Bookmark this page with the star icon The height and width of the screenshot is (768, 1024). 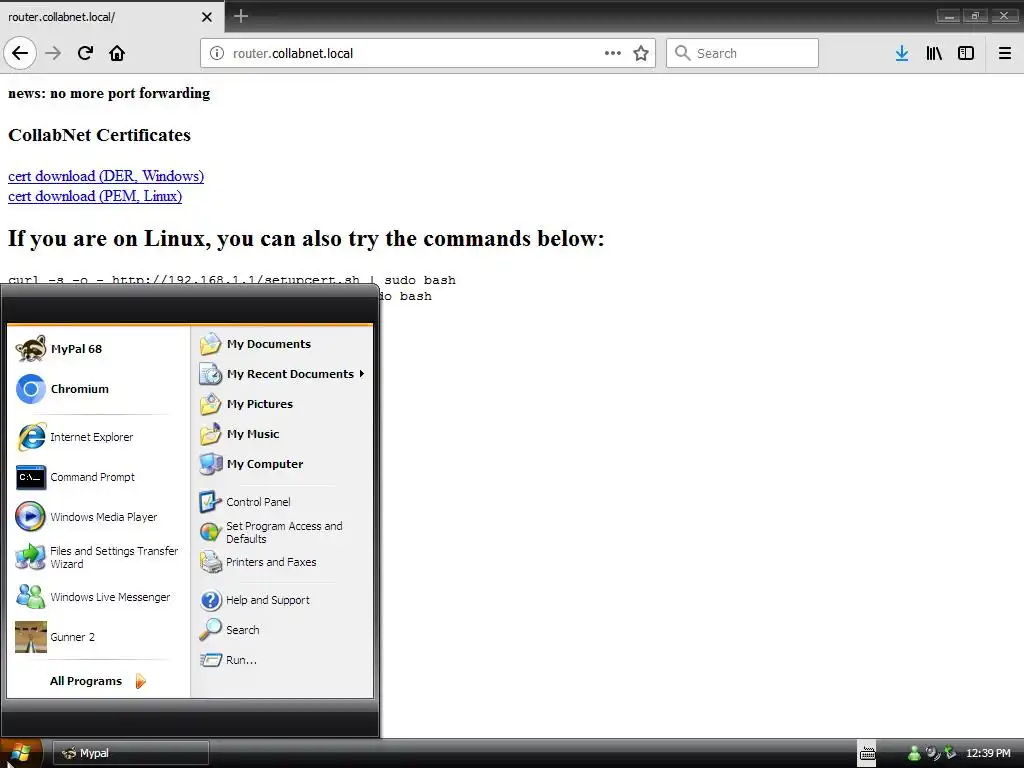coord(641,53)
